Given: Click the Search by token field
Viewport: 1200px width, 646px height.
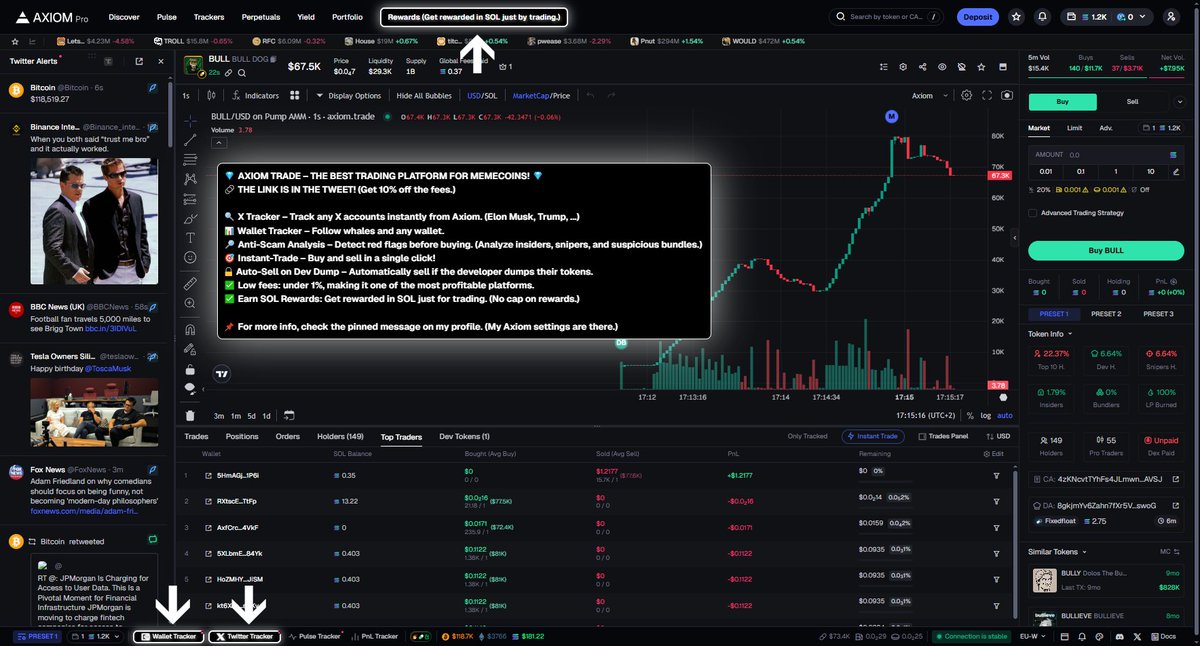Looking at the screenshot, I should tap(887, 17).
